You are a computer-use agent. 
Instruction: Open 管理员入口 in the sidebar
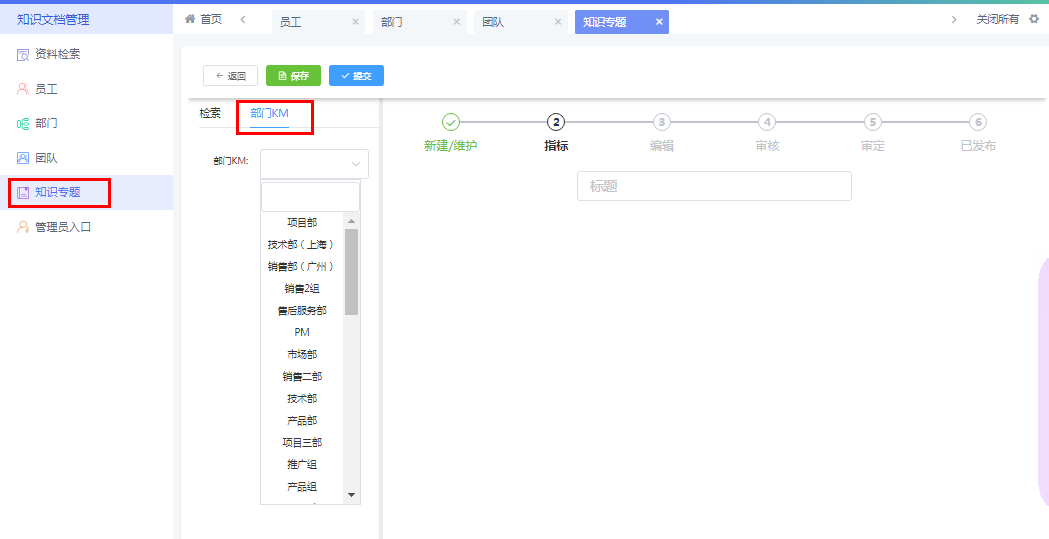pyautogui.click(x=62, y=227)
